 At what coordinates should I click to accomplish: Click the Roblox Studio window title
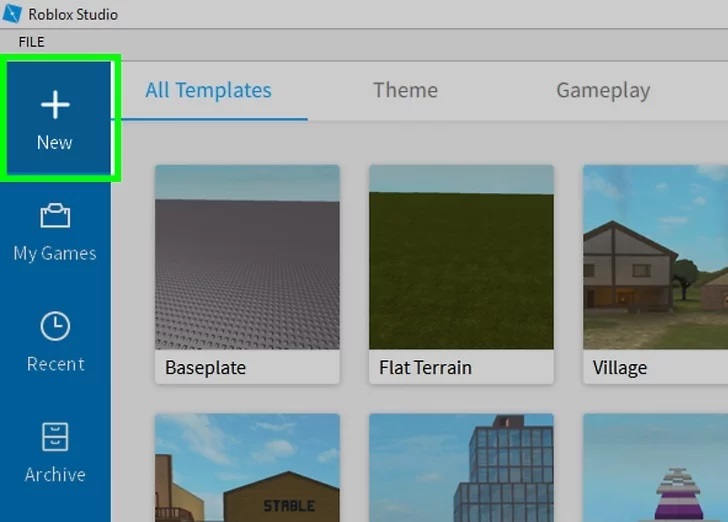(73, 14)
